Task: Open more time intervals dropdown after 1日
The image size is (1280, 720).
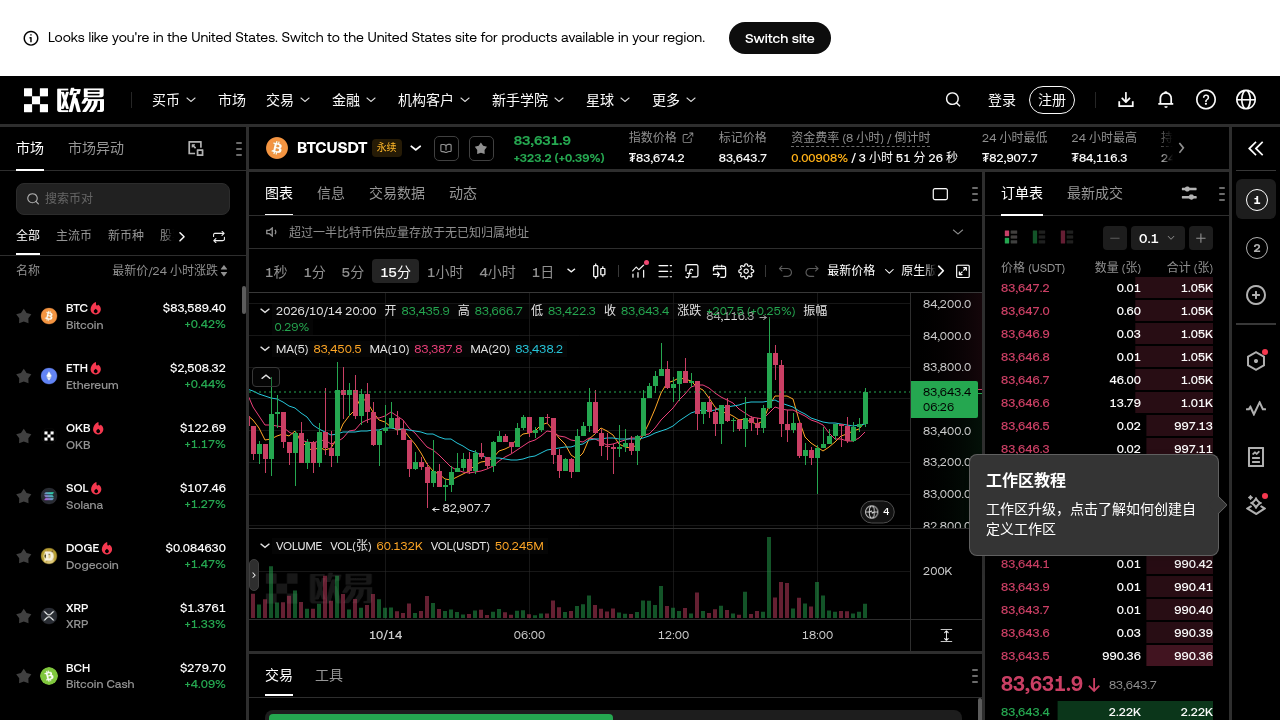Action: point(571,271)
